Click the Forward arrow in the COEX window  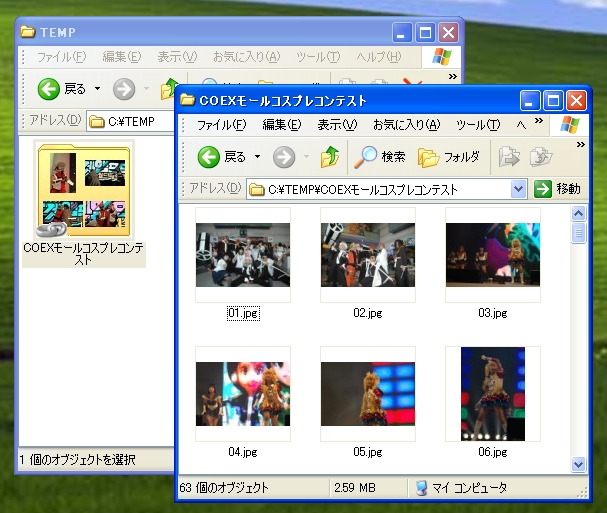pyautogui.click(x=284, y=157)
